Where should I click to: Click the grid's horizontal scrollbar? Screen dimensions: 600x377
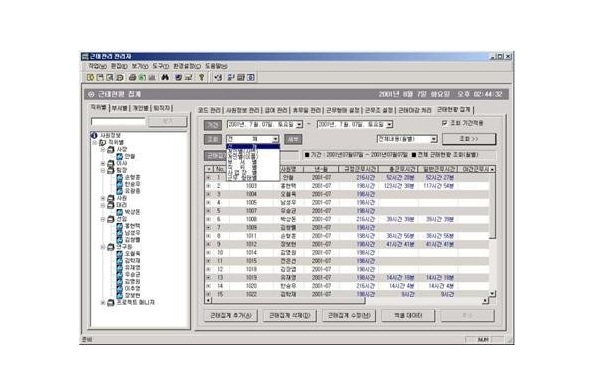point(347,301)
